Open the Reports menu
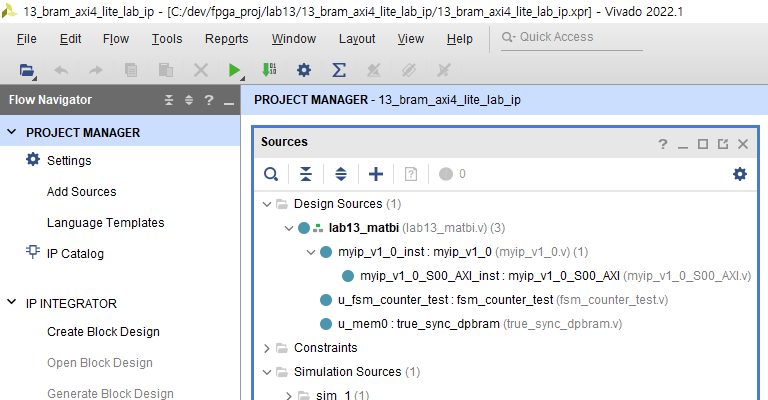768x400 pixels. 227,39
